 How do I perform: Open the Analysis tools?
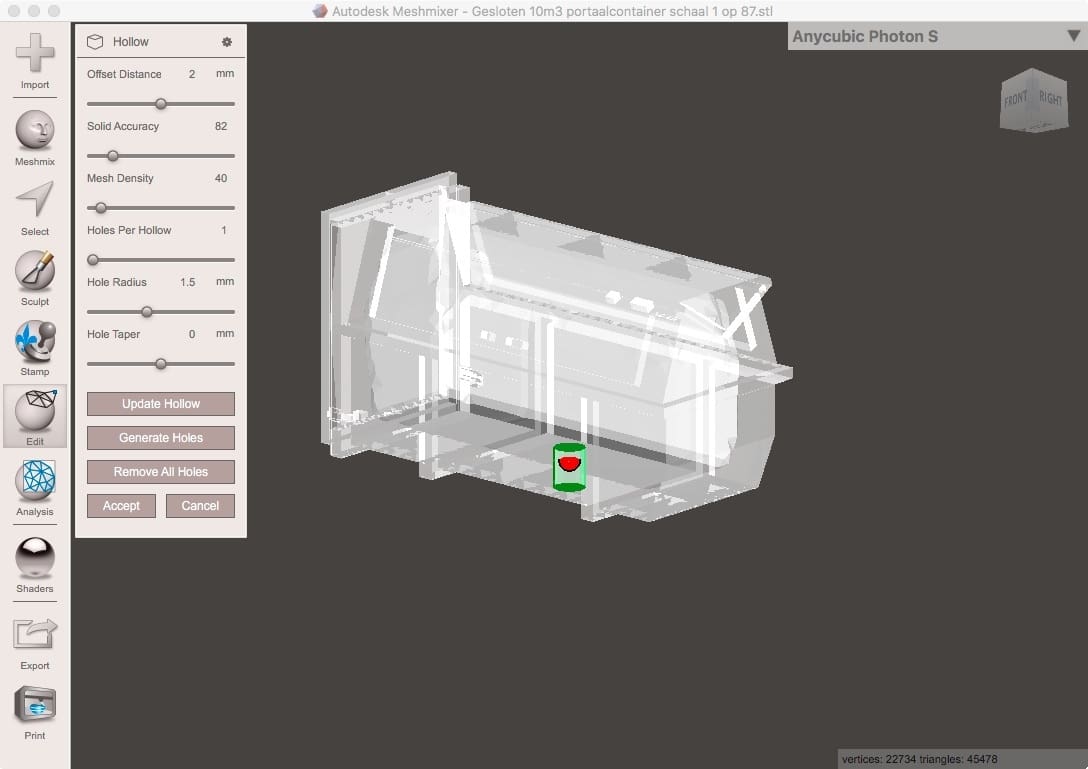click(x=35, y=488)
